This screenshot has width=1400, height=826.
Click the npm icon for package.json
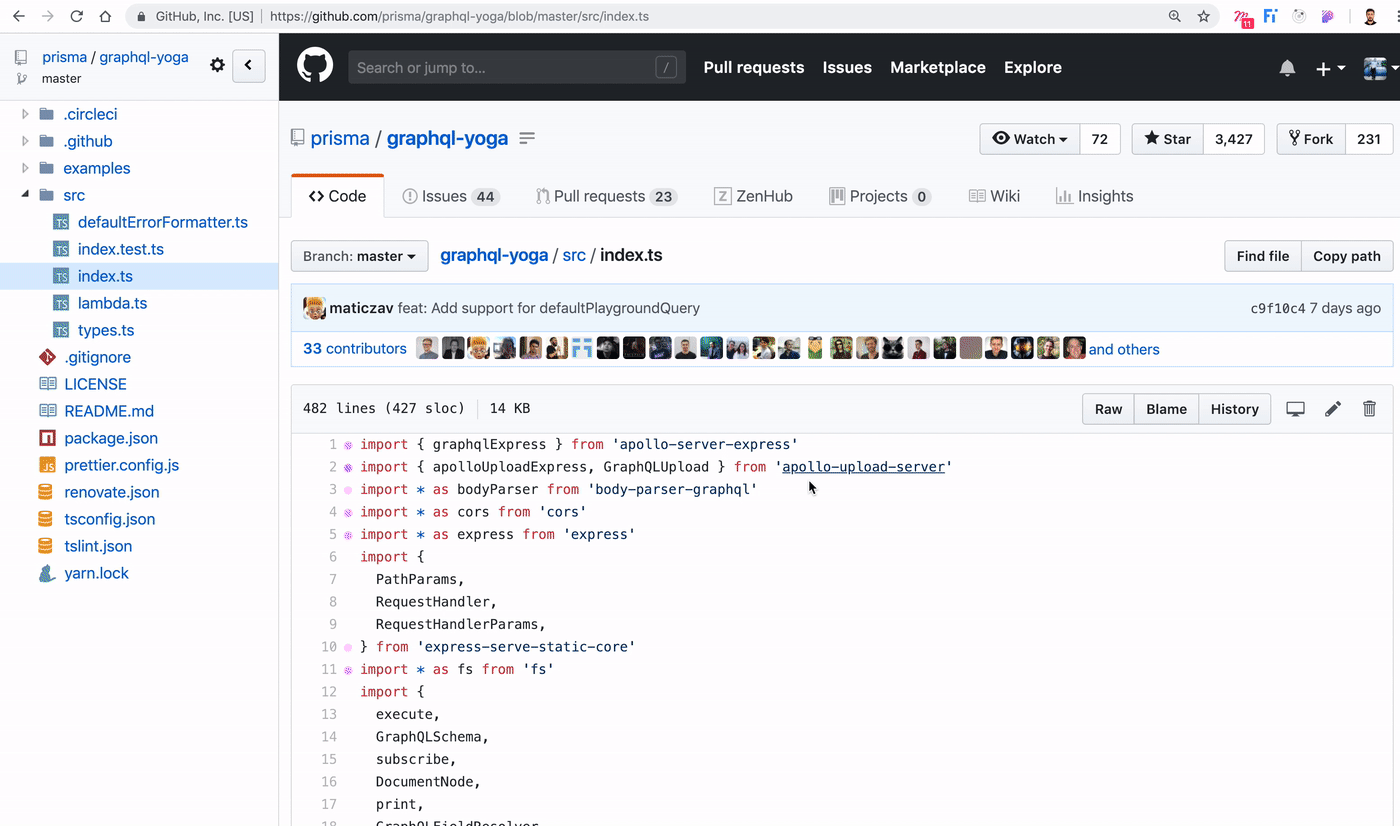47,438
